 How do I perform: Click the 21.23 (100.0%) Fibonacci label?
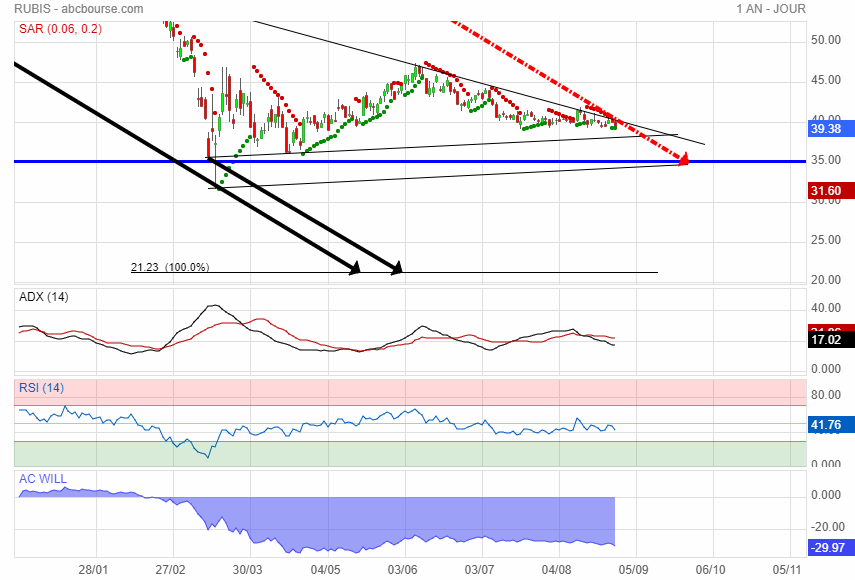[x=170, y=267]
